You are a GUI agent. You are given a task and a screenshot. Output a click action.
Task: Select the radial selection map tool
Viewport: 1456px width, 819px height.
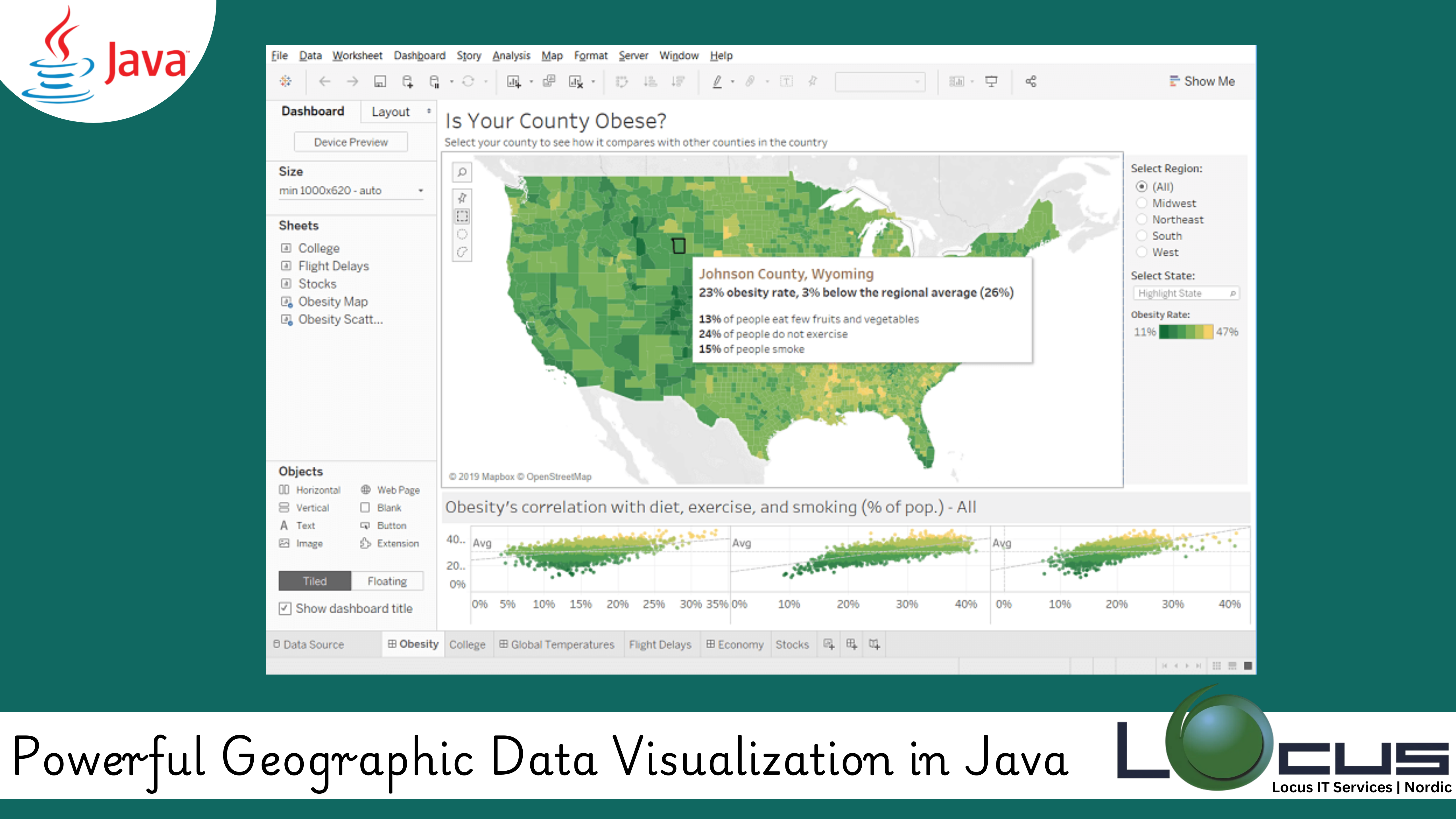(462, 234)
